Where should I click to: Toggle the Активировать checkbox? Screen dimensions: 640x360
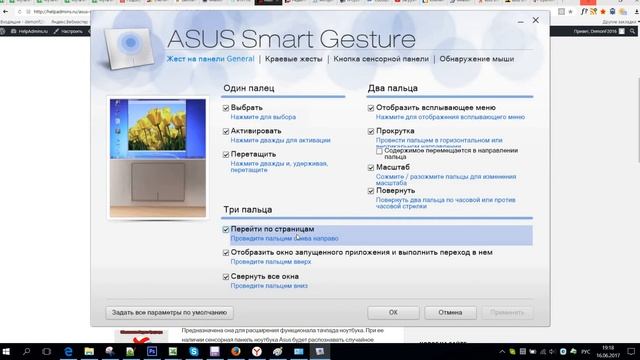point(226,131)
